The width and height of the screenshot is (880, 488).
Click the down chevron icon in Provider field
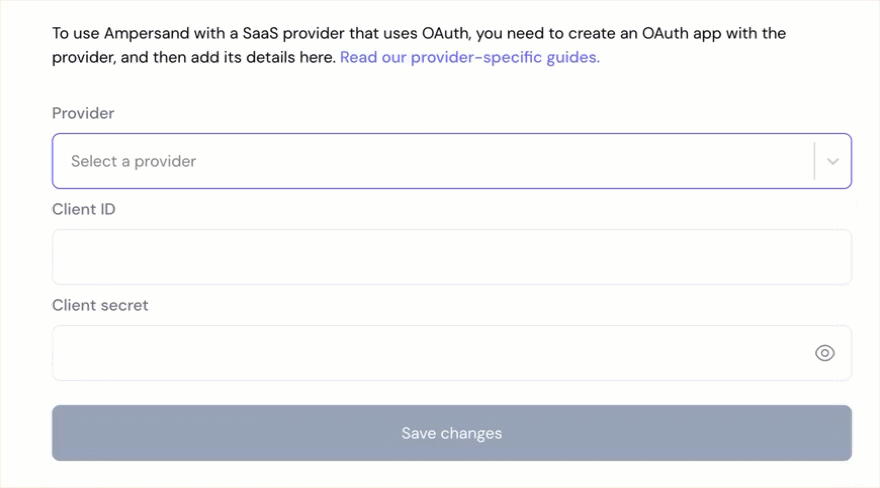pos(833,162)
